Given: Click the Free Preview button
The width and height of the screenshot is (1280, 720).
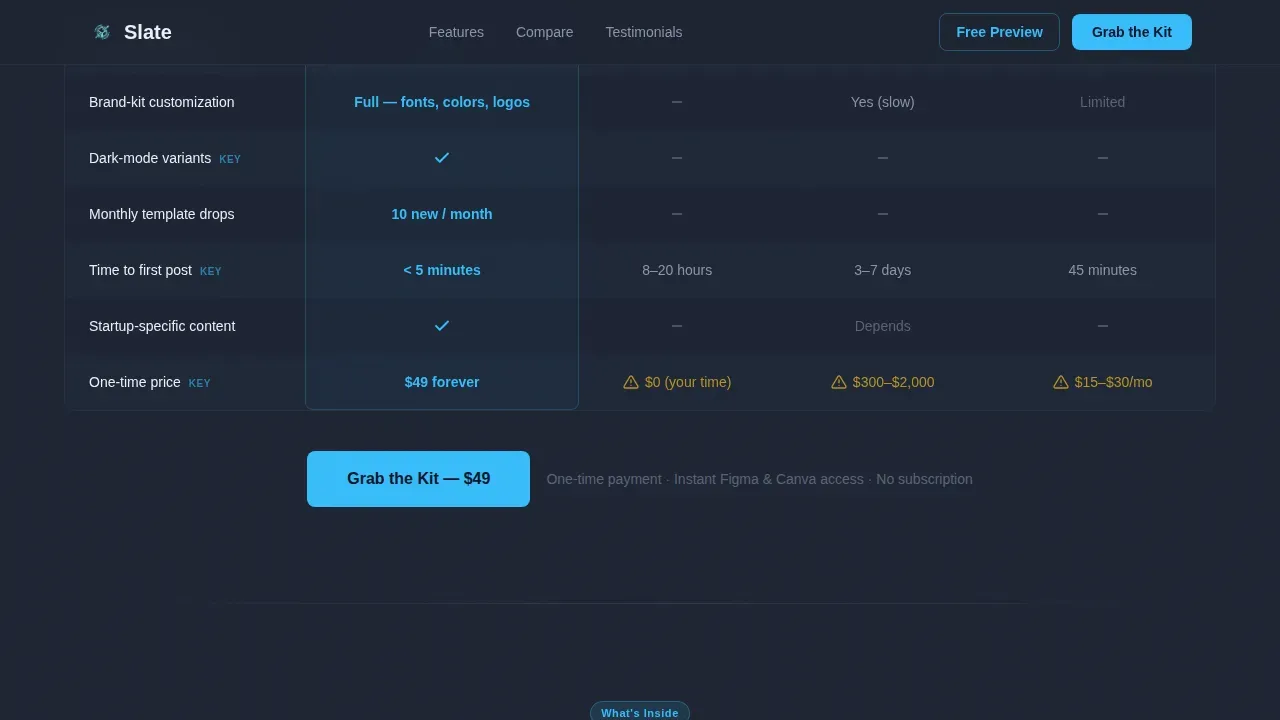Looking at the screenshot, I should pyautogui.click(x=999, y=32).
